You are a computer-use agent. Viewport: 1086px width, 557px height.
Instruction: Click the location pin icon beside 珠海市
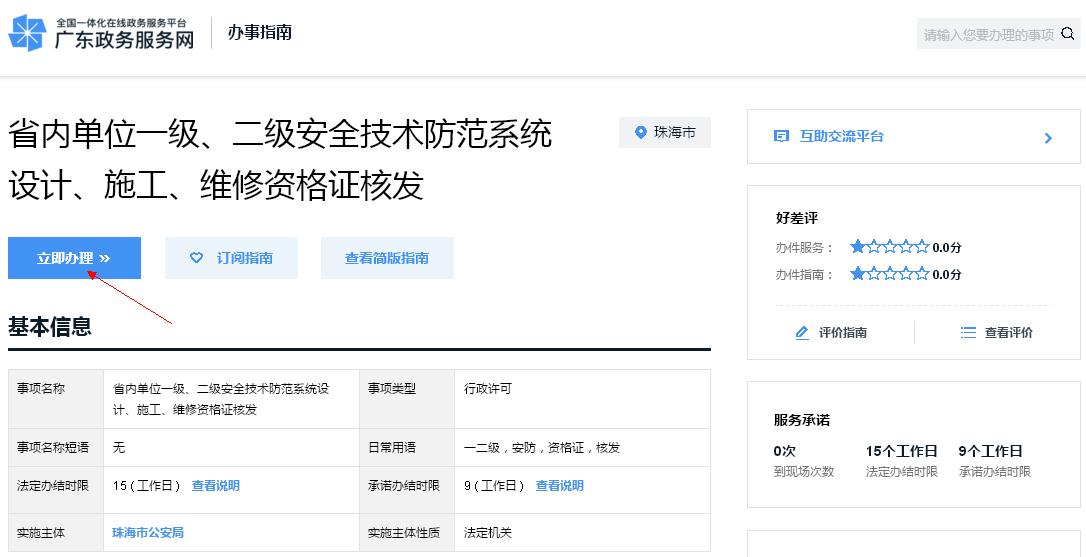point(641,132)
